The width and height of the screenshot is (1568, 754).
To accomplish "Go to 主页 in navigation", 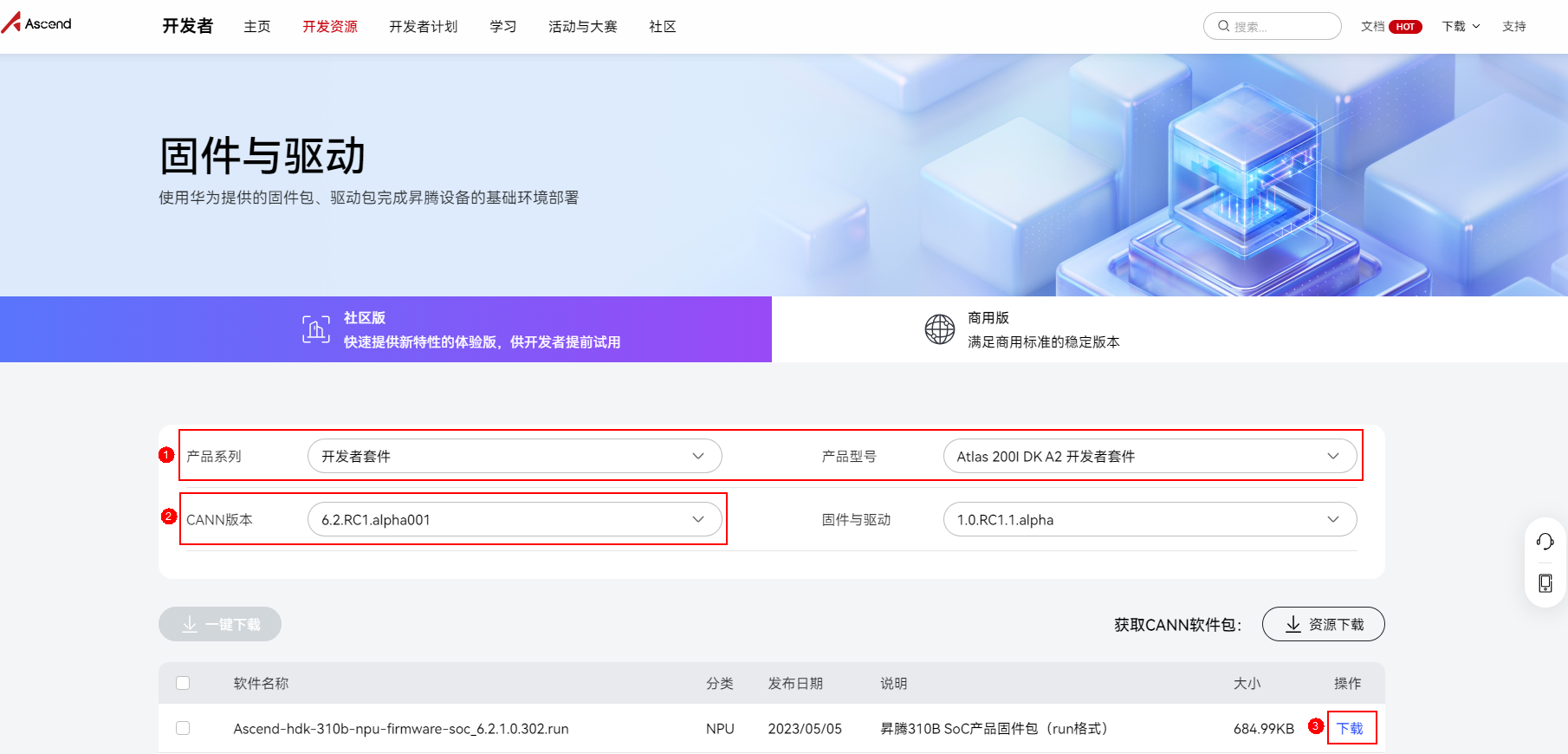I will pyautogui.click(x=257, y=27).
